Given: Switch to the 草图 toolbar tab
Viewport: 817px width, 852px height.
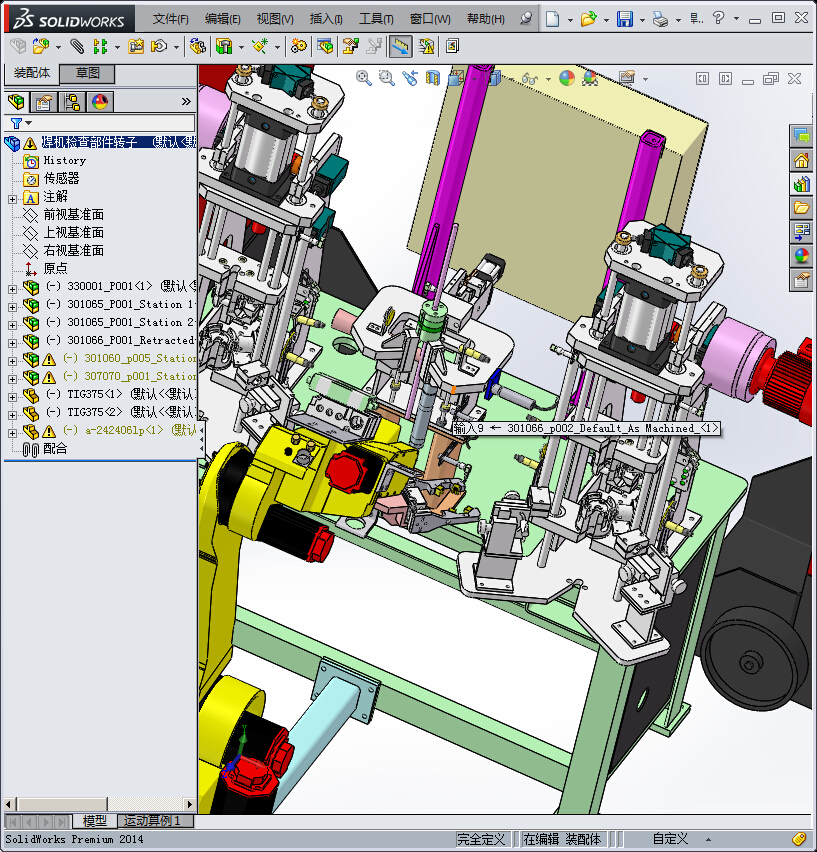Looking at the screenshot, I should tap(87, 73).
